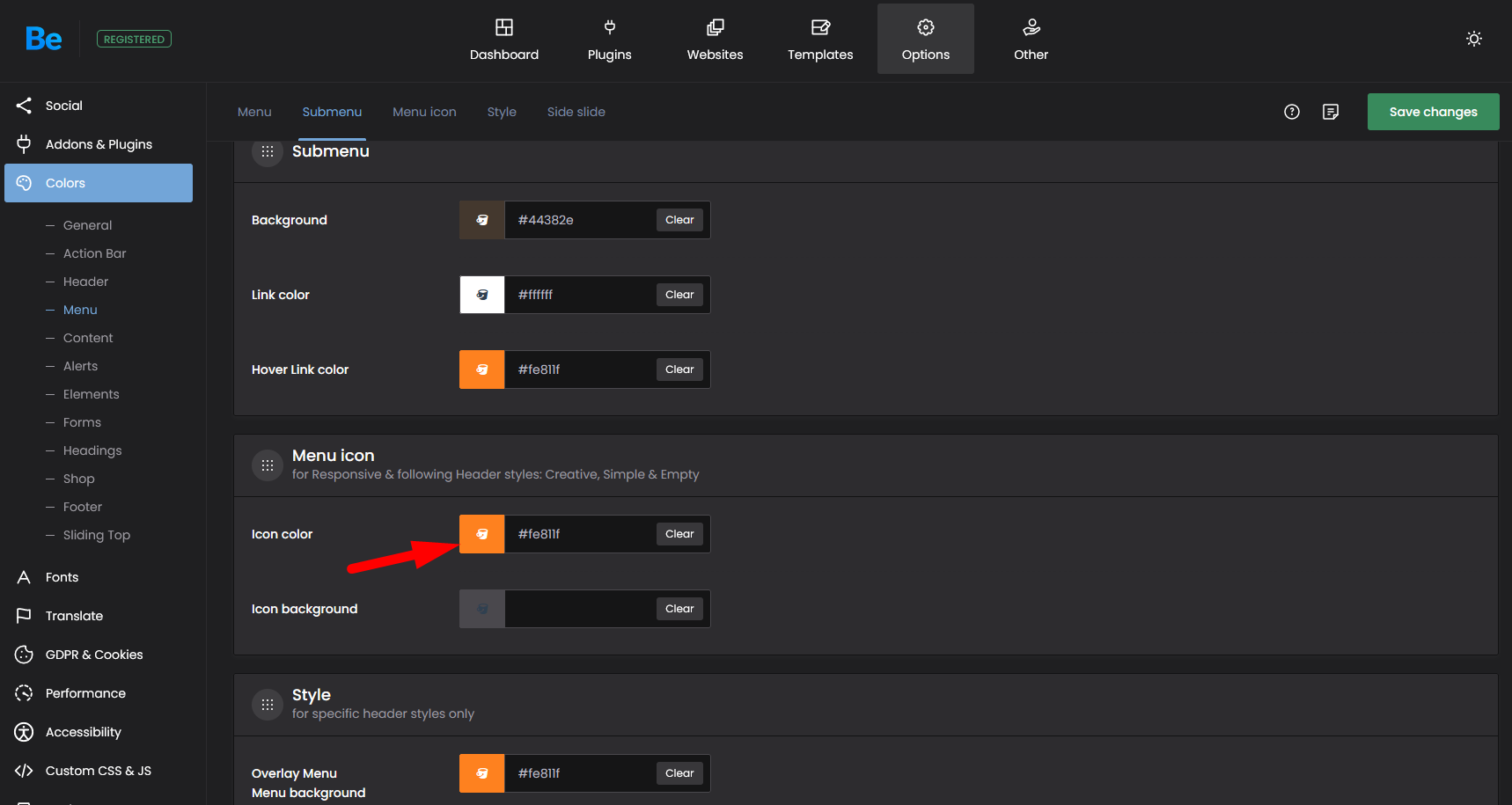1512x805 pixels.
Task: Save changes
Action: pyautogui.click(x=1434, y=112)
